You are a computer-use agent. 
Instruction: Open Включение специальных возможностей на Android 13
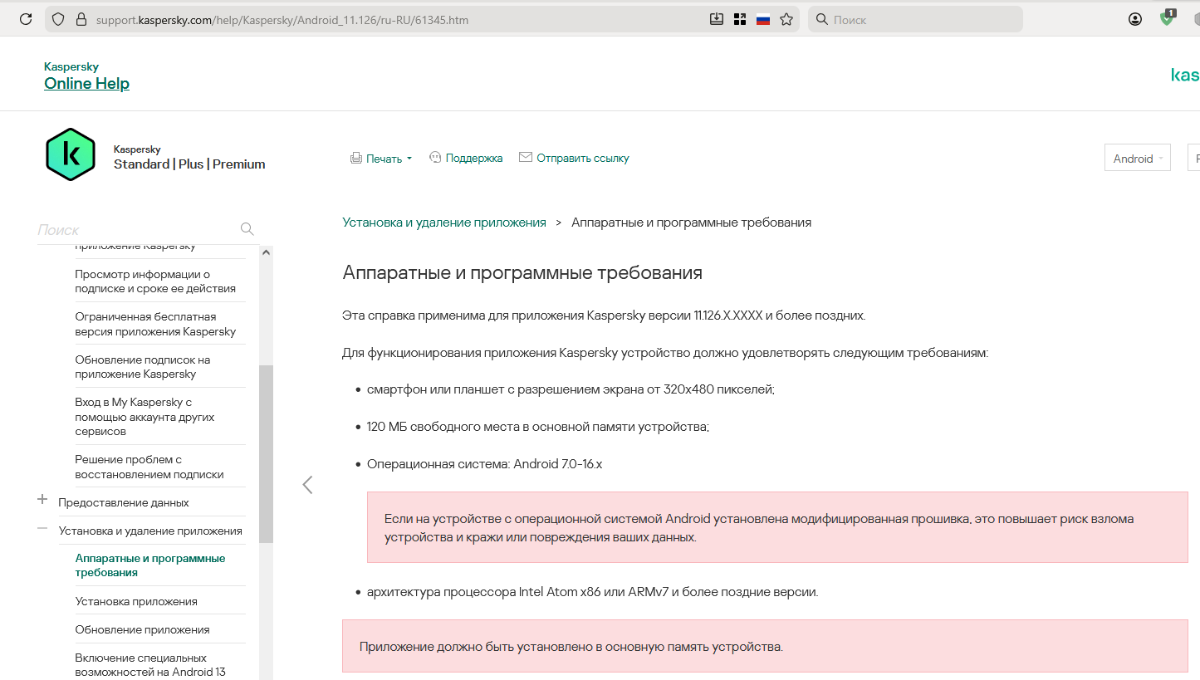coord(150,665)
